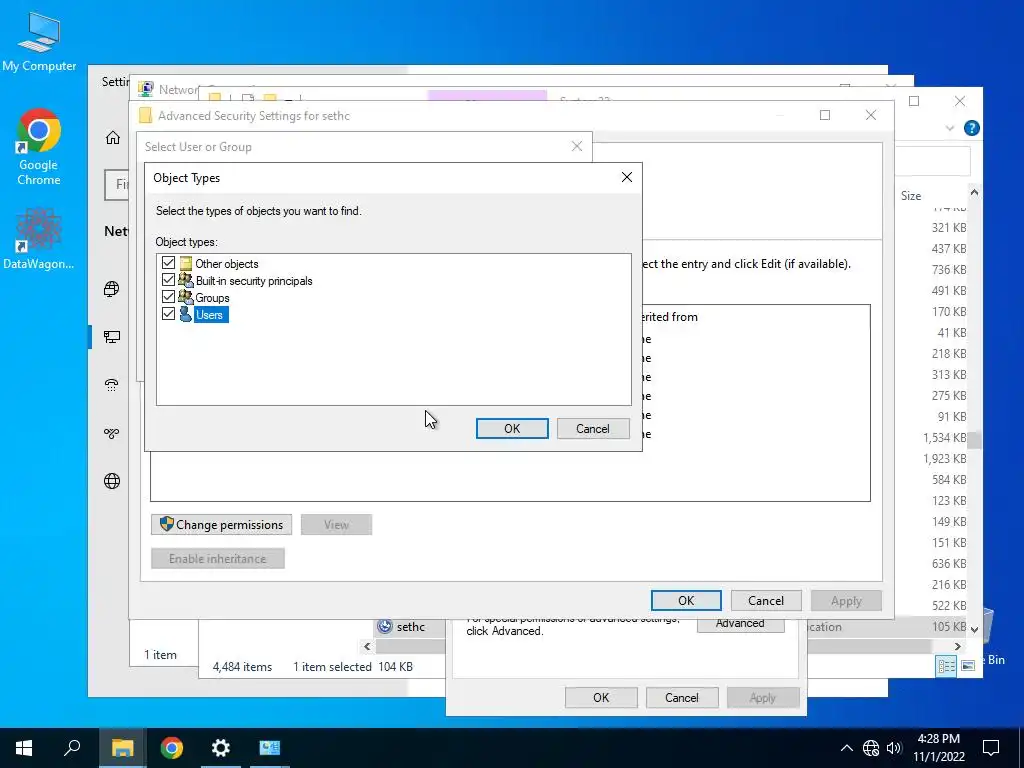The height and width of the screenshot is (768, 1024).
Task: Open the DataWagon desktop shortcut
Action: coord(39,239)
